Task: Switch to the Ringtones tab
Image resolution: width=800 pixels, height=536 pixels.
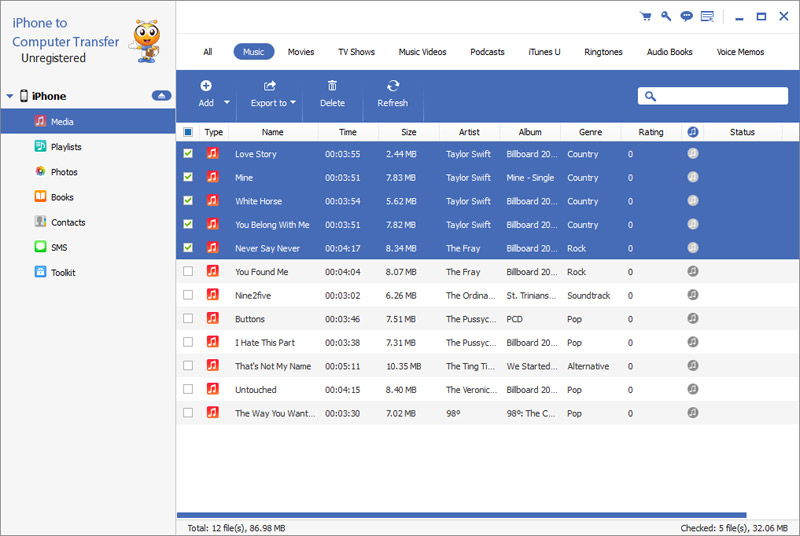Action: (604, 52)
